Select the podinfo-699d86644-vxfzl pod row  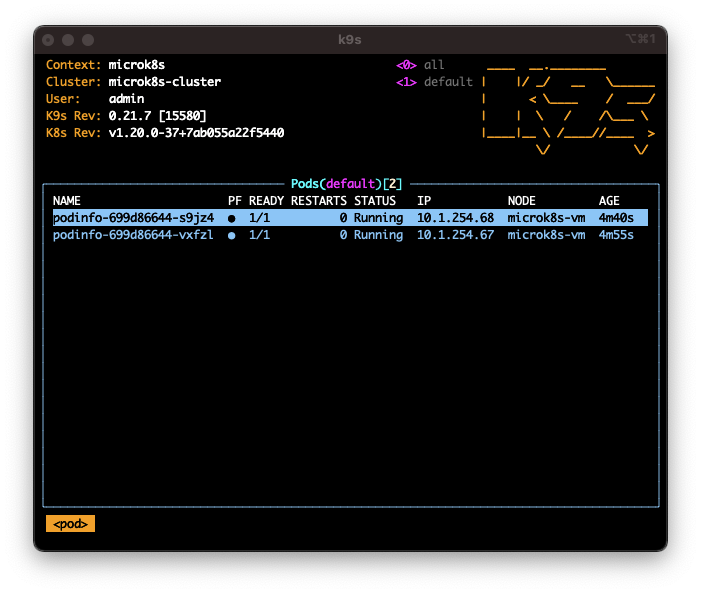point(133,236)
